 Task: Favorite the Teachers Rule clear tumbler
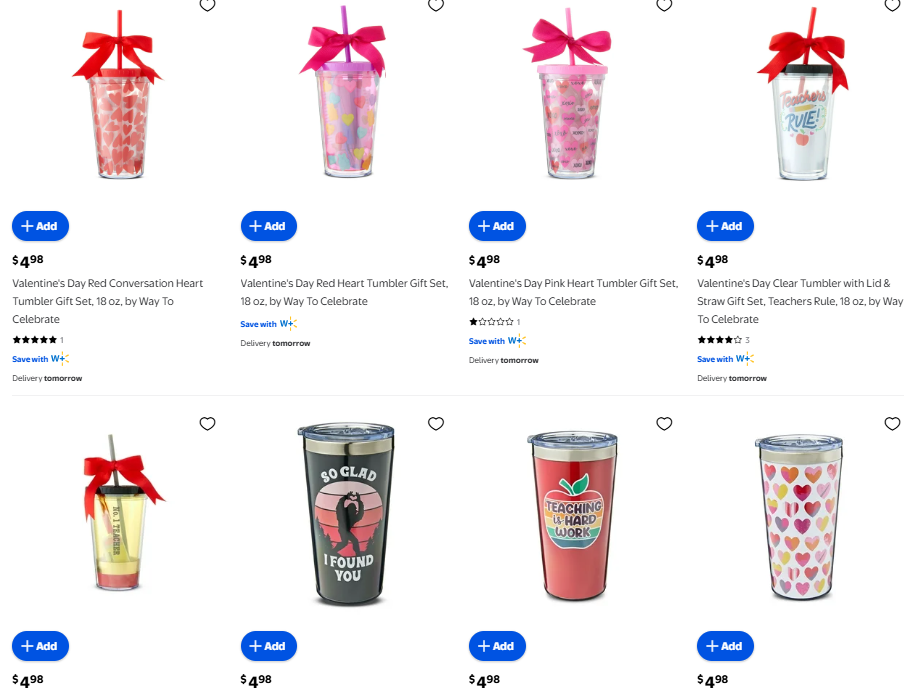click(x=892, y=5)
